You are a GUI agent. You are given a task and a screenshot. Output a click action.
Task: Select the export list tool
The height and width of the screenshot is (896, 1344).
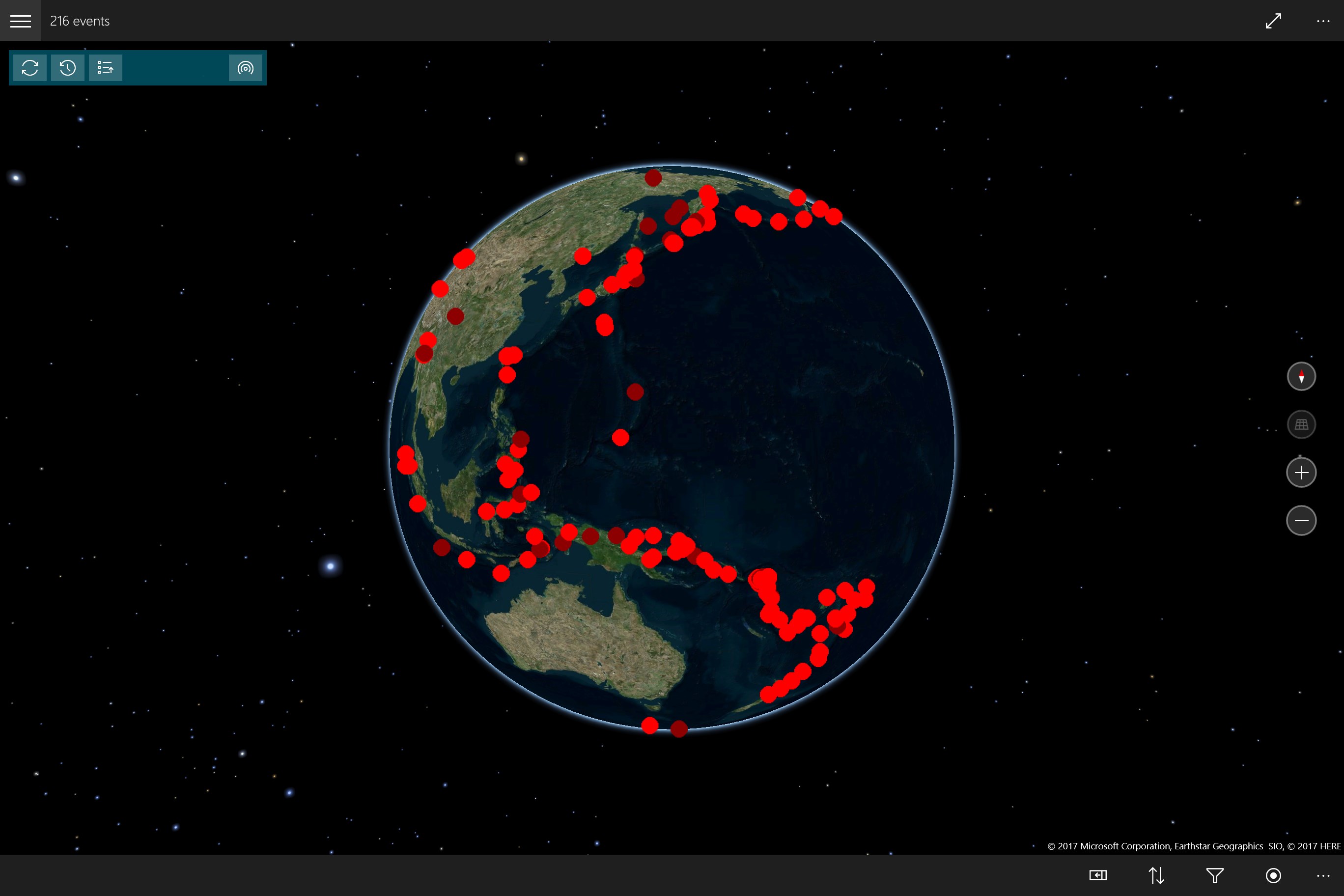[106, 67]
